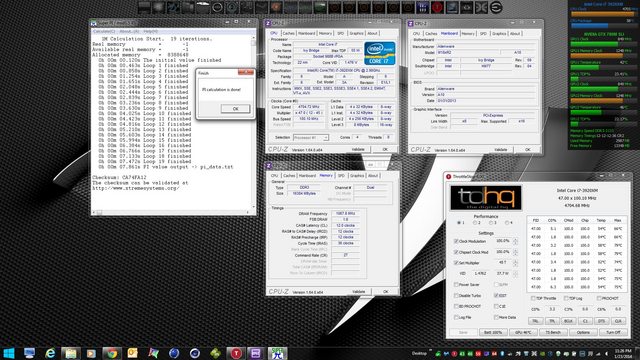Open the Memory tab in CPU-Z mainboard window

point(468,33)
